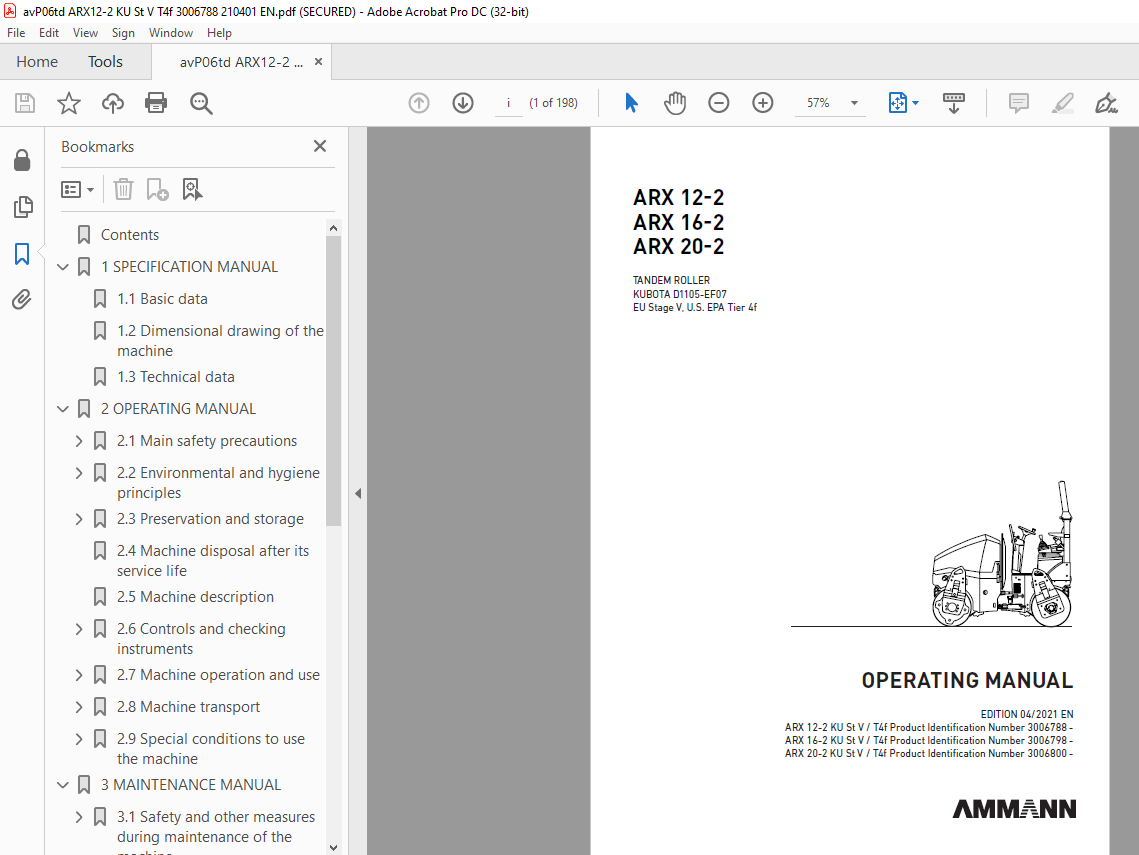Image resolution: width=1139 pixels, height=855 pixels.
Task: Show Page Thumbnails panel
Action: pyautogui.click(x=23, y=207)
